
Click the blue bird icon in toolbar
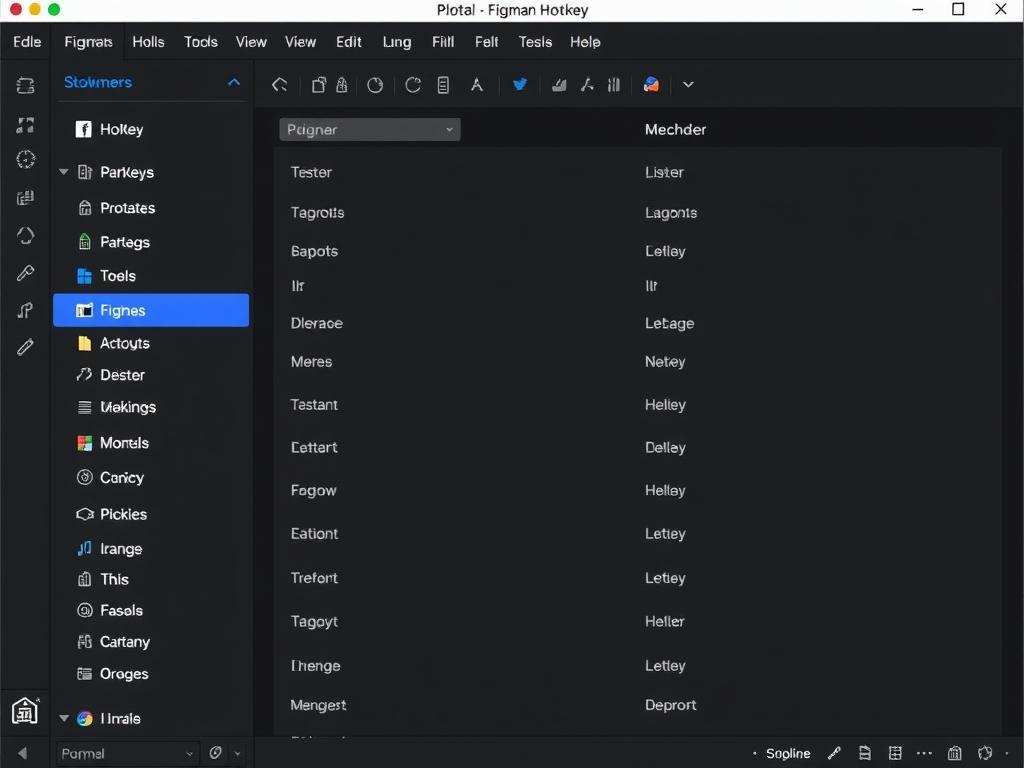click(520, 84)
